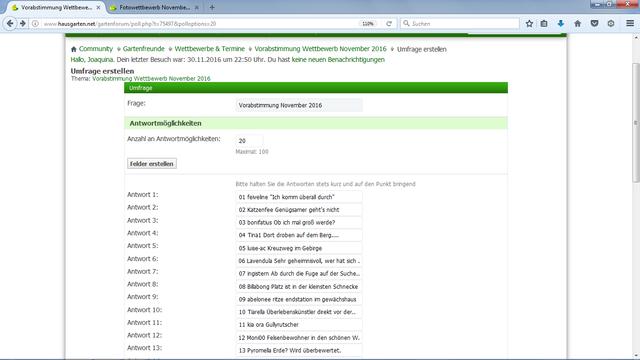Edit Antwort 1 field with feiveline
Screen dimensions: 640x360
point(299,197)
